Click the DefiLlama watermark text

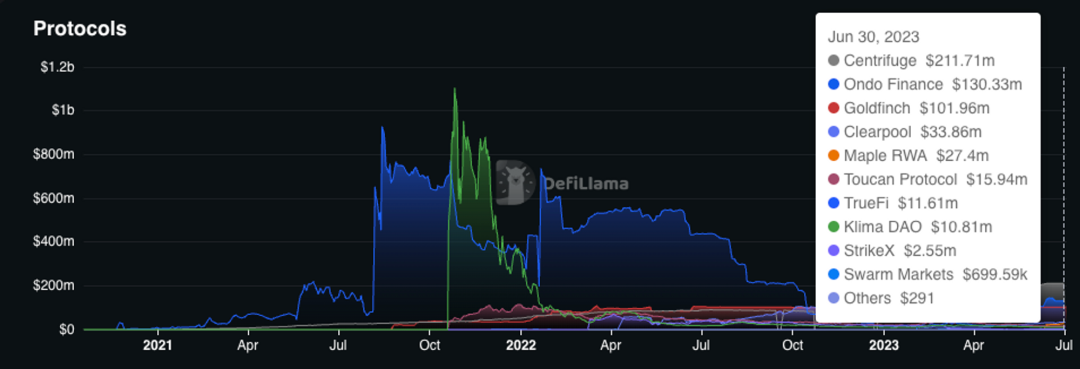click(586, 184)
